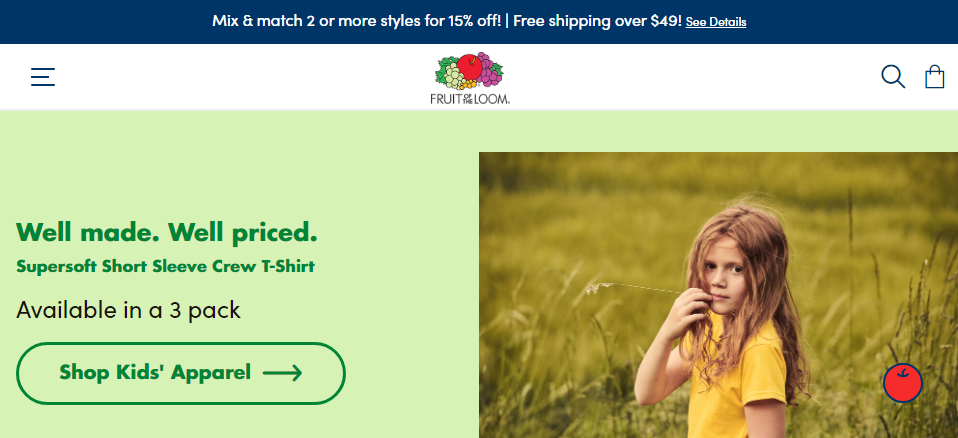Click the arrow inside Shop Kids' Apparel button
Image resolution: width=958 pixels, height=438 pixels.
pos(282,373)
